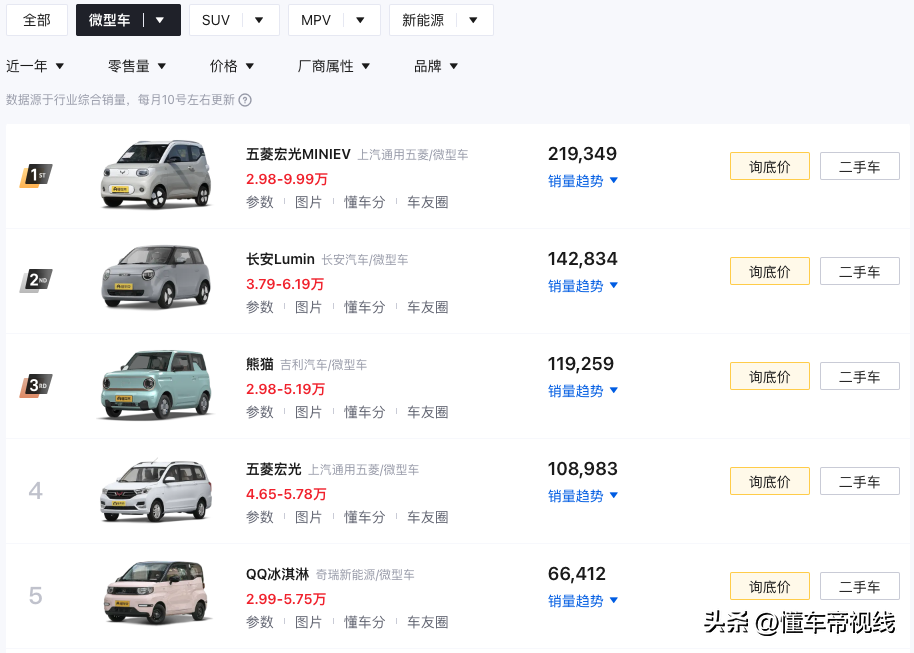Click the 2nd place rank badge
Image resolution: width=914 pixels, height=653 pixels.
click(x=36, y=281)
